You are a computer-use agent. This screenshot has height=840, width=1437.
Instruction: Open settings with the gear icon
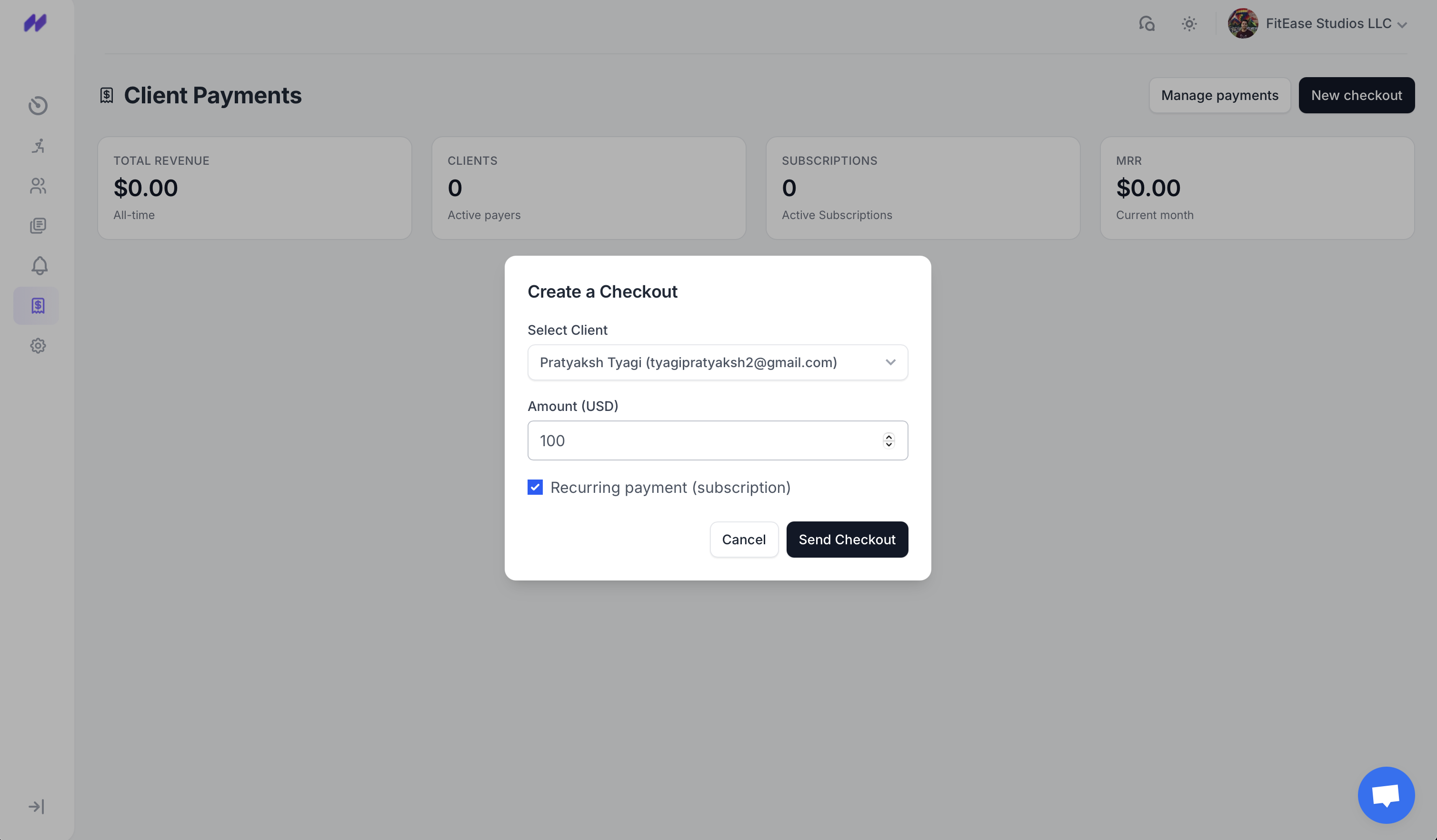click(x=38, y=346)
